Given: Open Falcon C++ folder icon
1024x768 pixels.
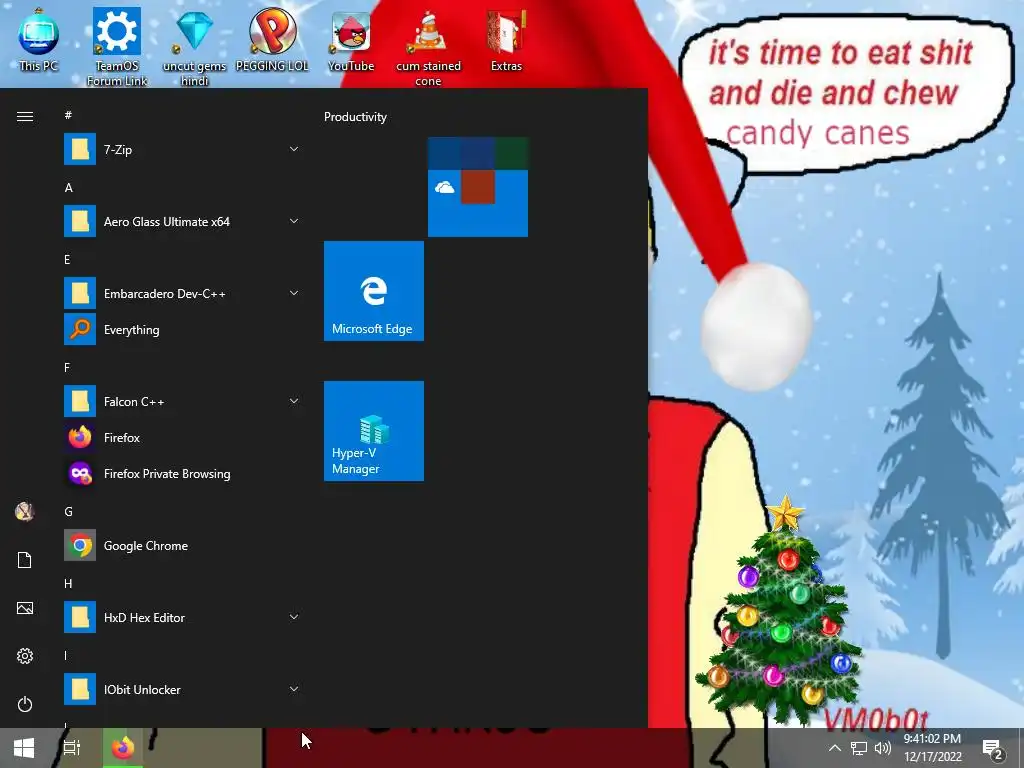Looking at the screenshot, I should coord(80,401).
